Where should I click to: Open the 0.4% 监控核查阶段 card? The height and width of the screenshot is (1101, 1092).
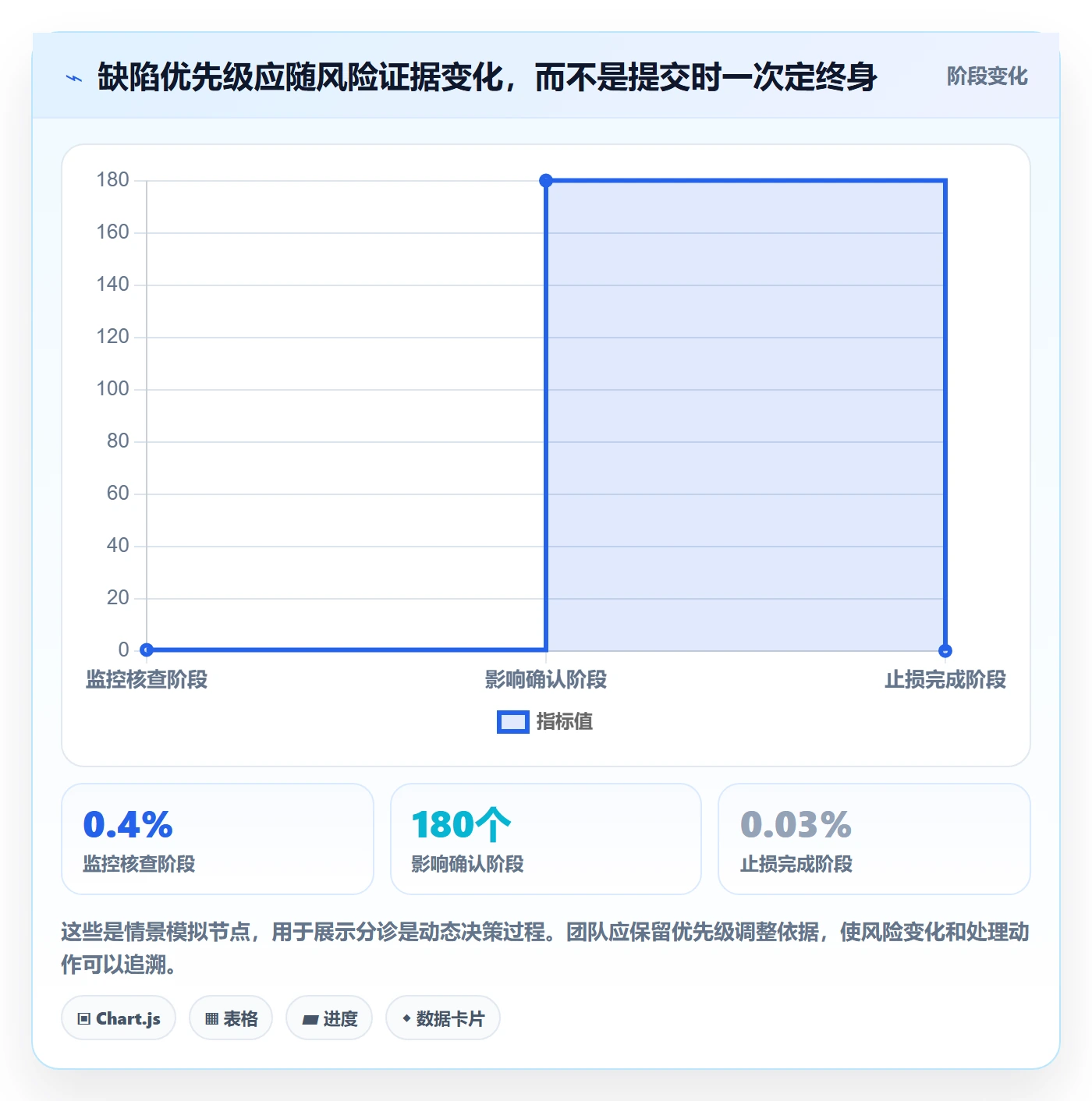(x=218, y=839)
